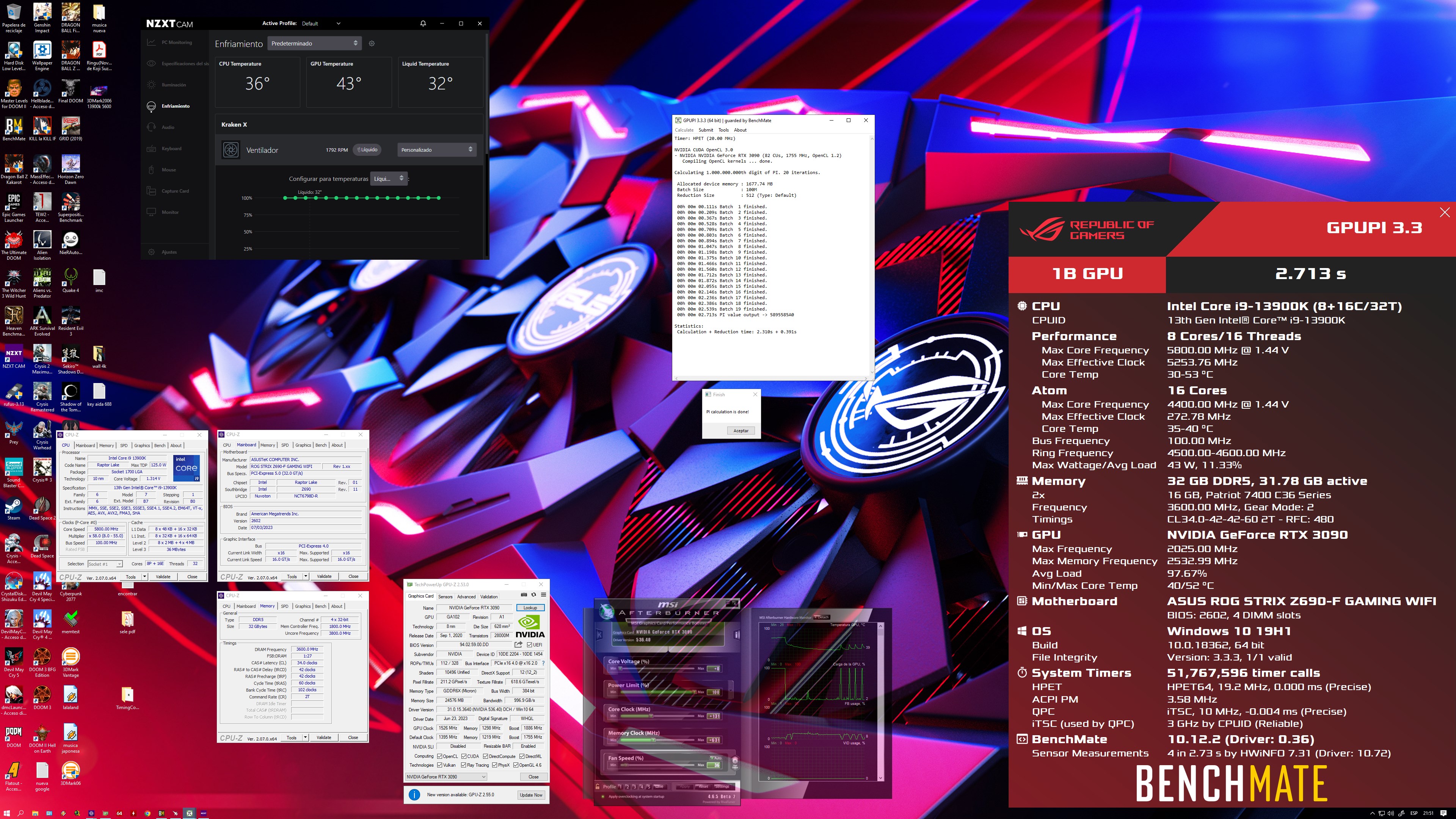Toggle the CUDA checkbox in GPU-Z
This screenshot has width=1456, height=819.
coord(464,756)
